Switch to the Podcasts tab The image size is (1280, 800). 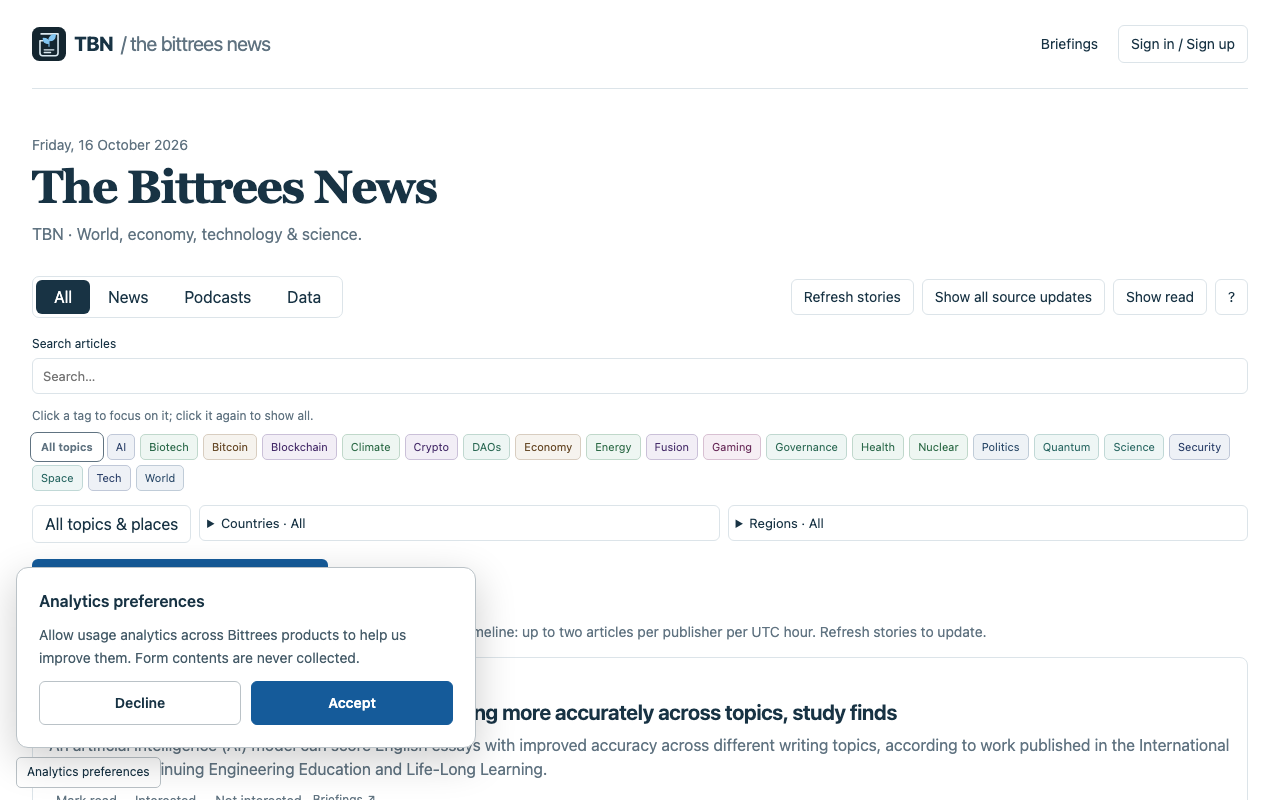pos(218,297)
